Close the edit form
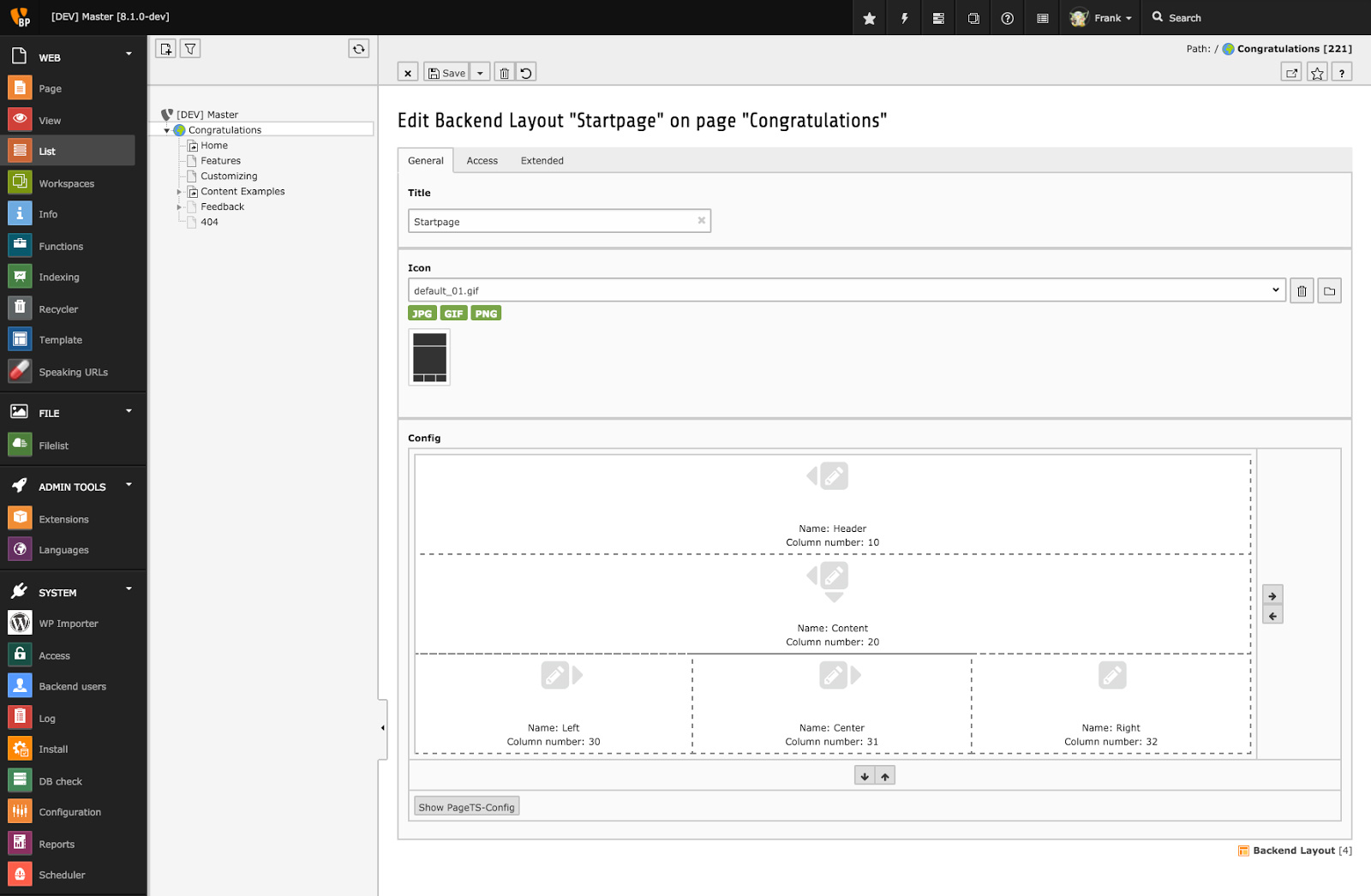This screenshot has height=896, width=1371. pos(408,73)
